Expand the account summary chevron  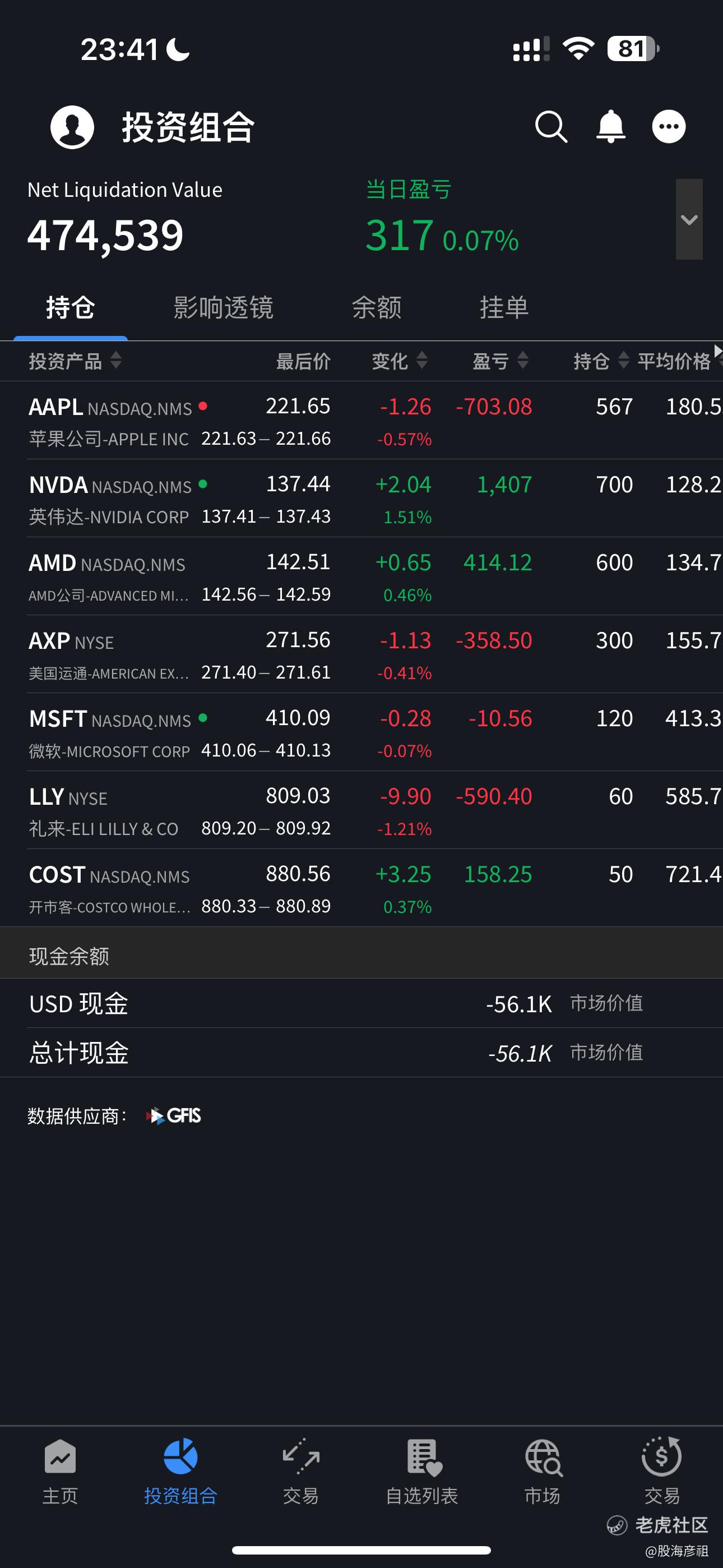coord(689,219)
